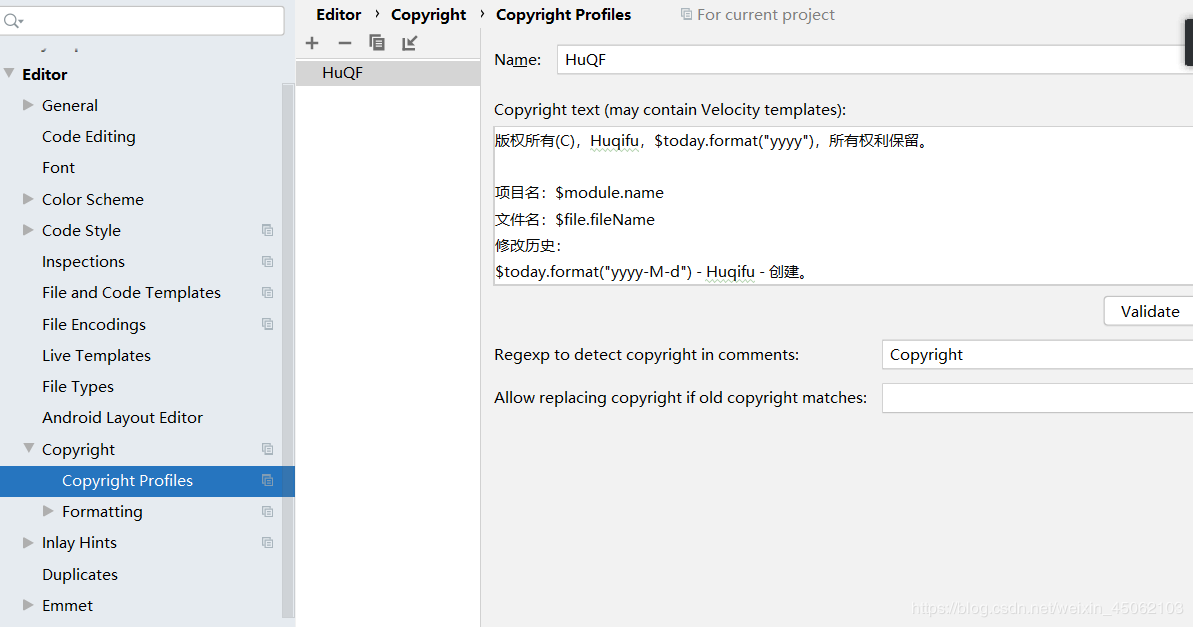This screenshot has width=1193, height=627.
Task: Expand the General tree node
Action: tap(28, 105)
